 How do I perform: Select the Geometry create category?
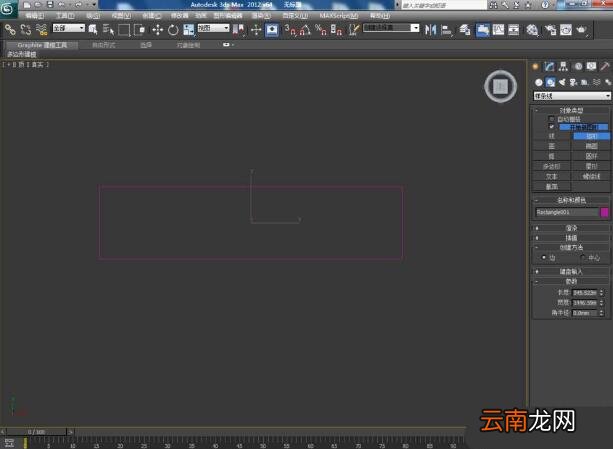pyautogui.click(x=539, y=82)
